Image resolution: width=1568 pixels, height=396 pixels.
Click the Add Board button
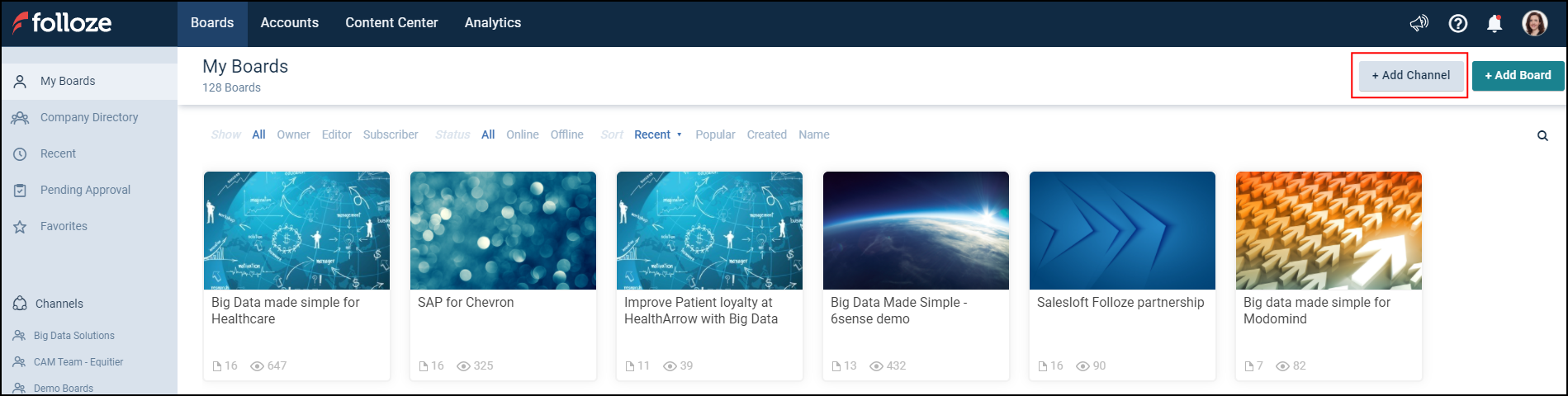tap(1518, 75)
